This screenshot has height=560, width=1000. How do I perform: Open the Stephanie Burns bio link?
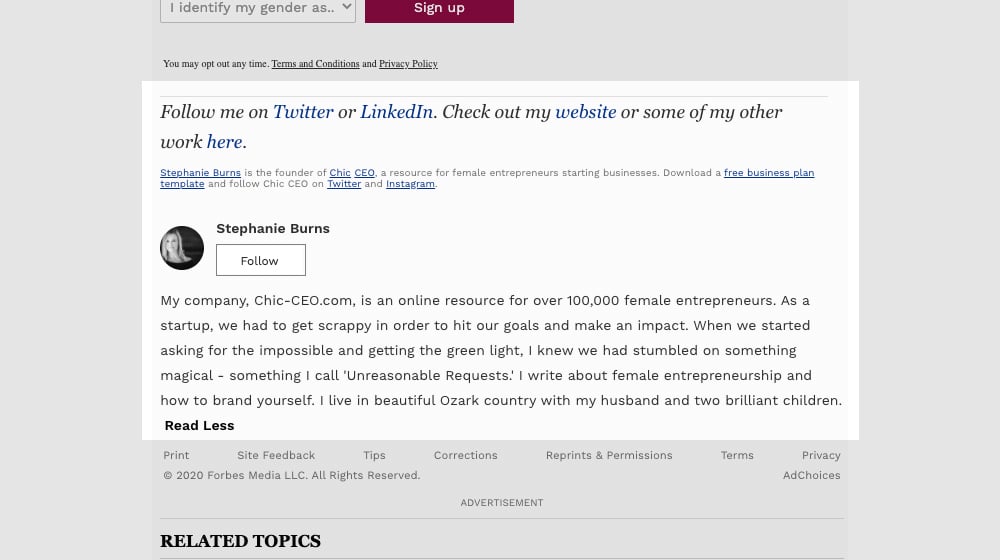pos(200,173)
